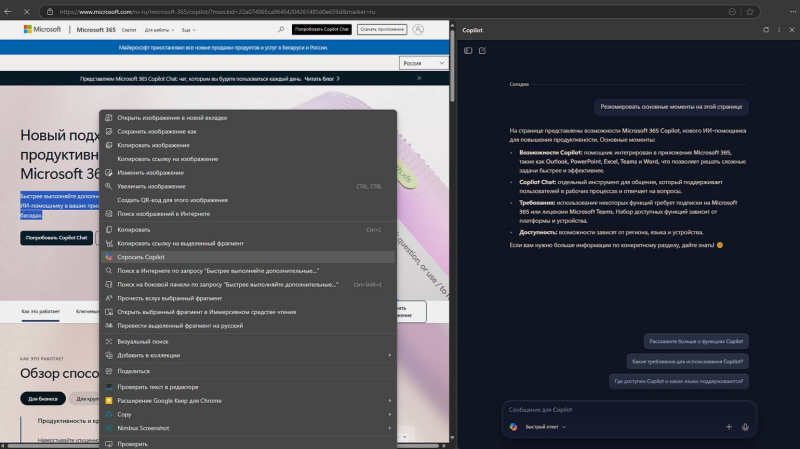
Task: Expand the Еще menu in header
Action: pyautogui.click(x=189, y=30)
